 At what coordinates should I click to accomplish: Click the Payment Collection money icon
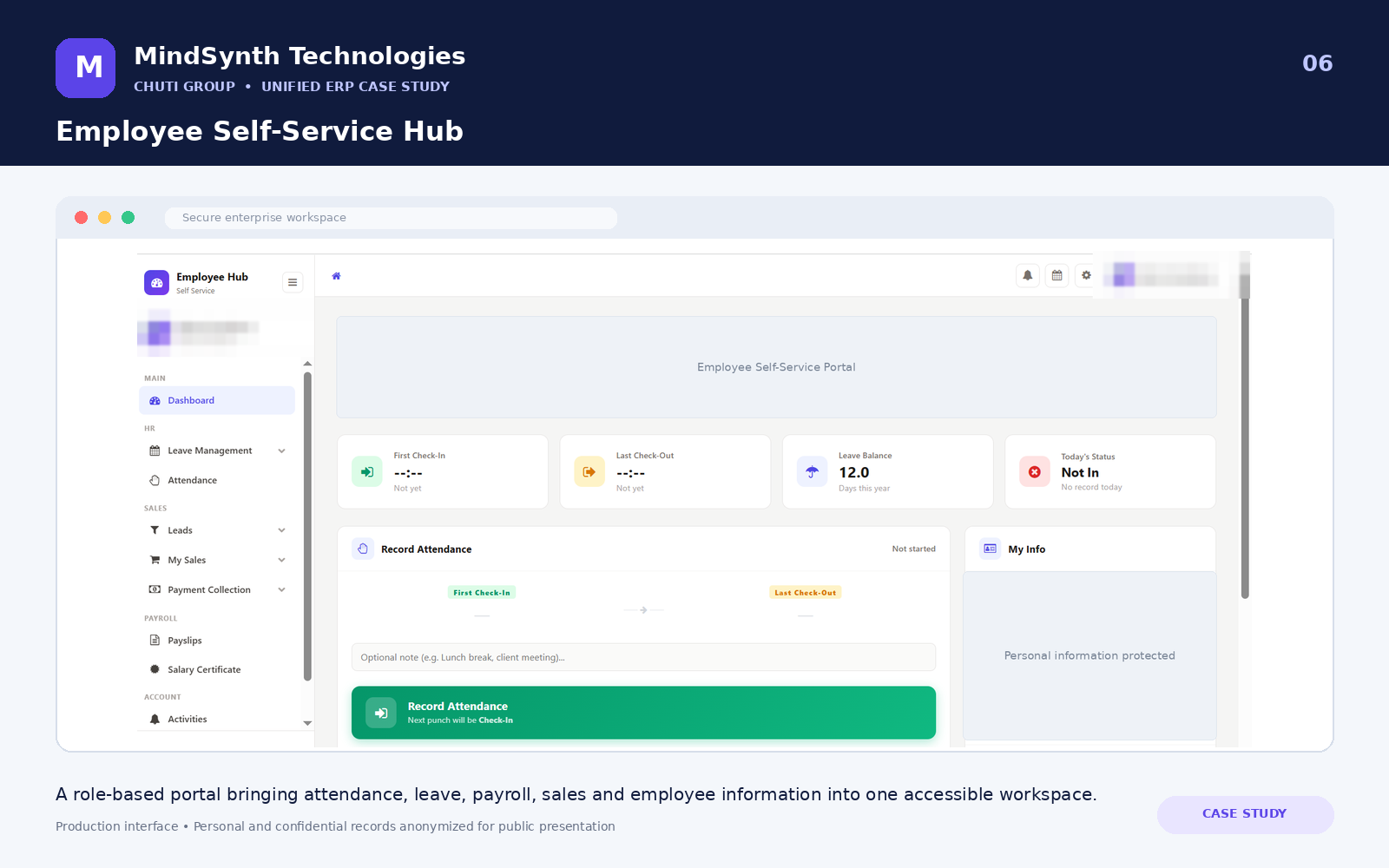pyautogui.click(x=155, y=590)
